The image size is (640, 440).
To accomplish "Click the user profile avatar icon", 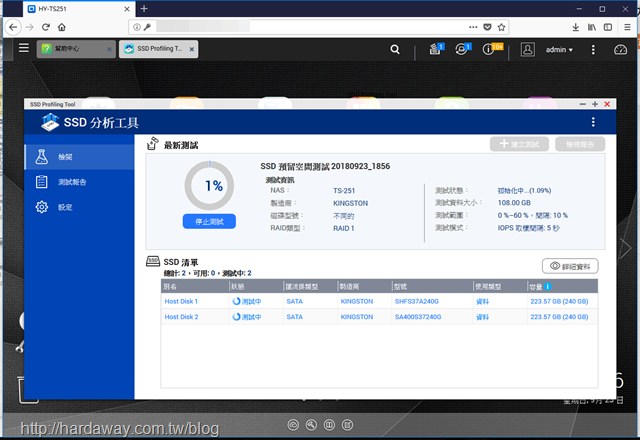I will coord(527,49).
